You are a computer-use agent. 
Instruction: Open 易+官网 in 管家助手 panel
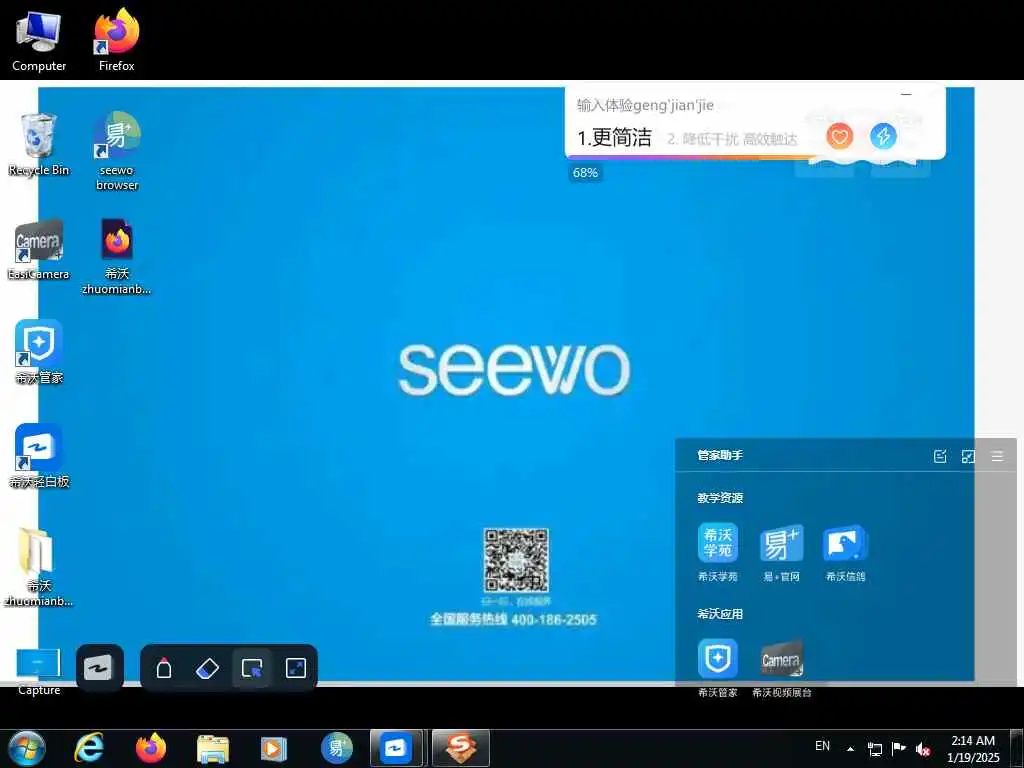click(x=781, y=552)
